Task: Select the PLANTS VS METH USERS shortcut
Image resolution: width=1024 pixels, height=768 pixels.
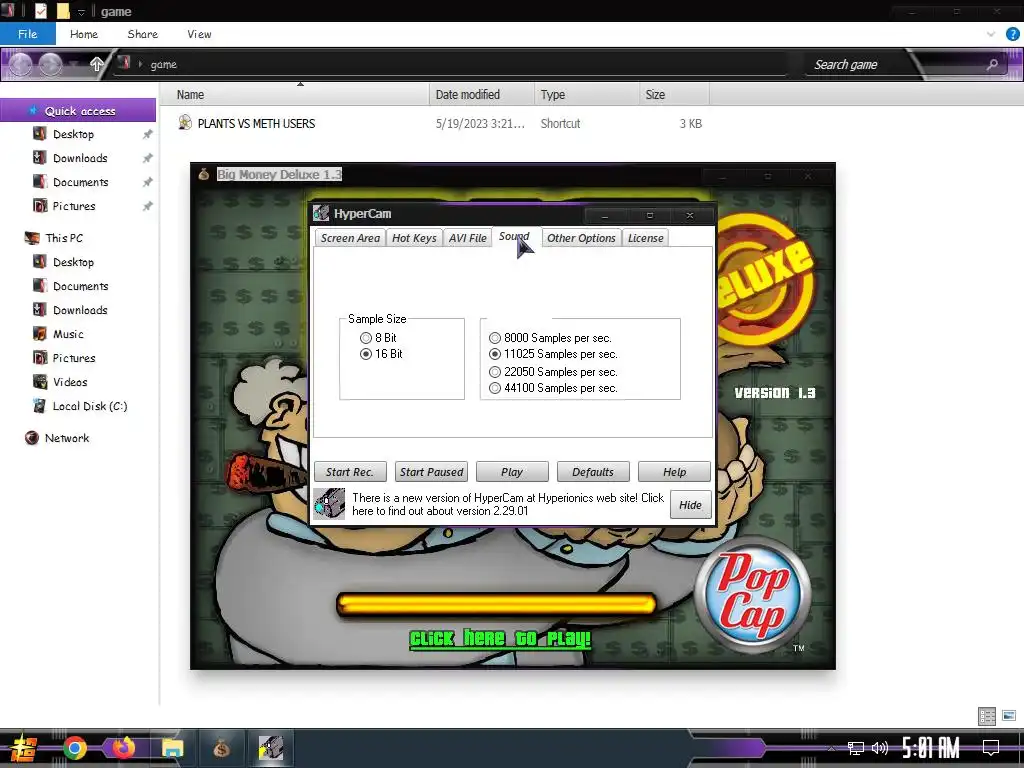Action: [x=256, y=123]
